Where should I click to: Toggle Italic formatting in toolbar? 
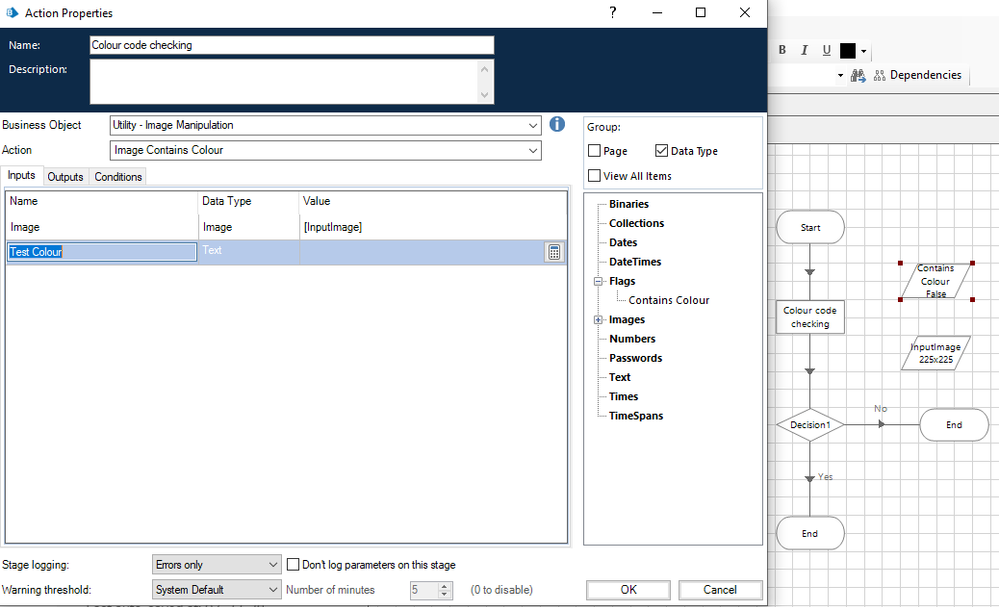(804, 50)
